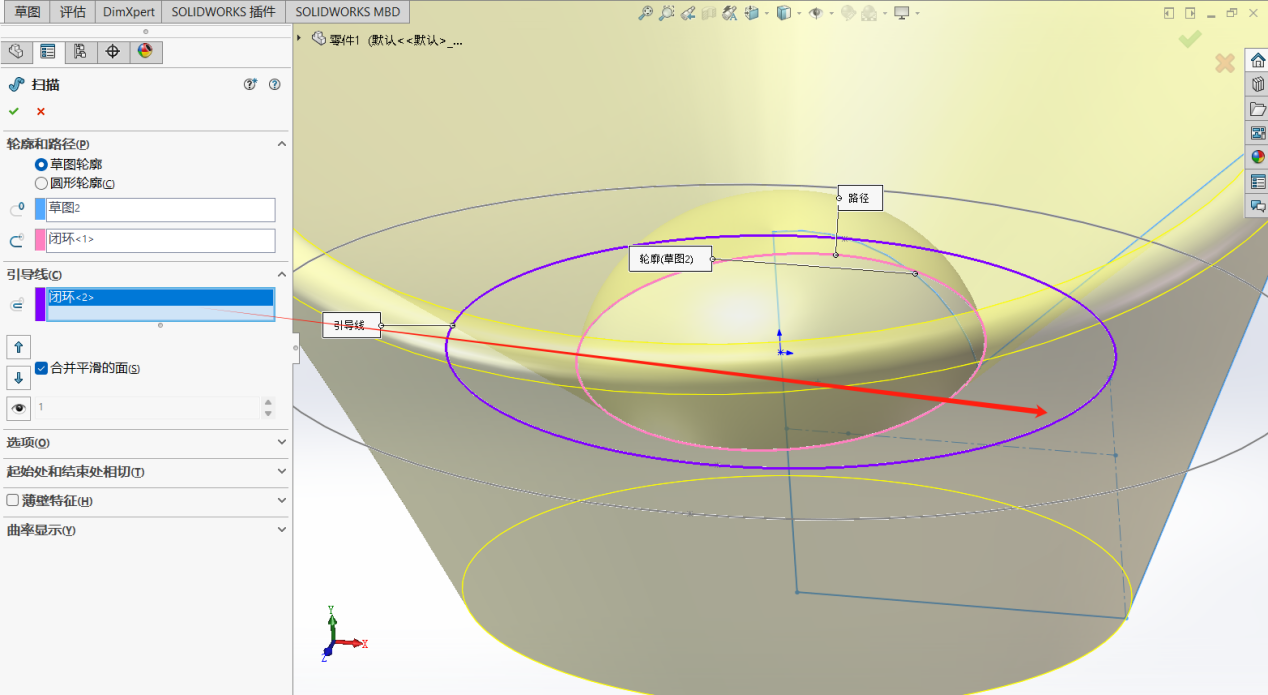Move guide curve up with arrow button
Screen dimensions: 1268x695
(18, 347)
